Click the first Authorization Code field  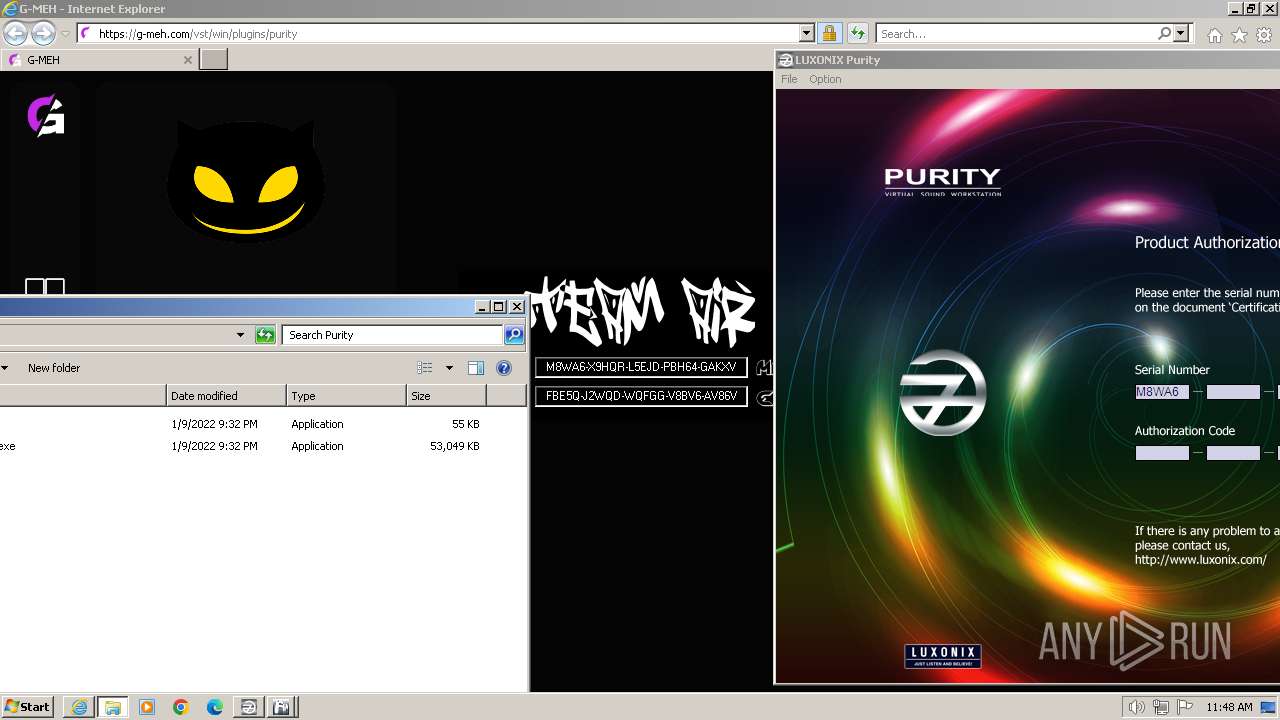[x=1162, y=453]
